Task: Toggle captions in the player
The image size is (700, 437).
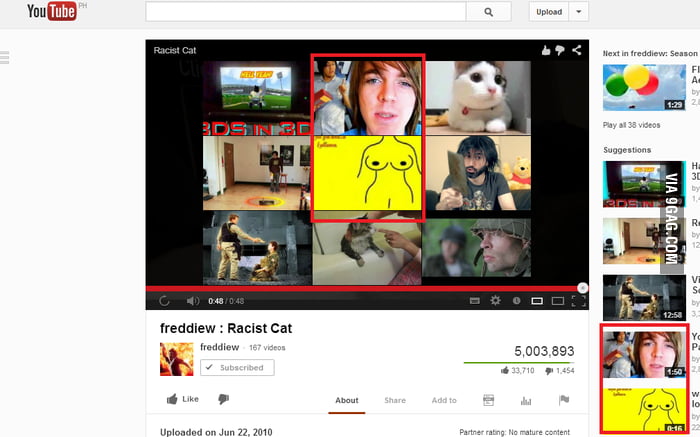Action: point(475,300)
